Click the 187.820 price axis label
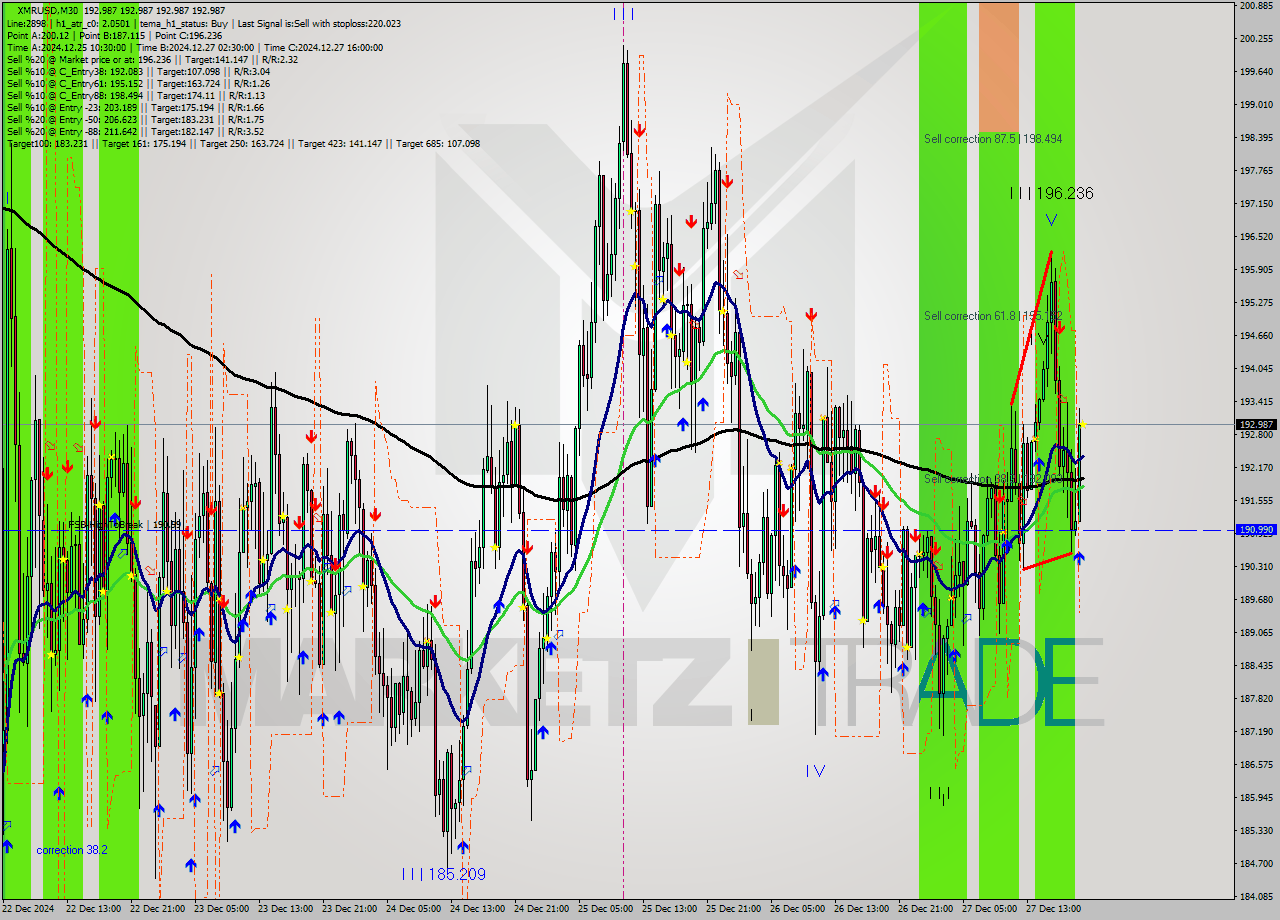Viewport: 1280px width, 920px height. (1256, 699)
